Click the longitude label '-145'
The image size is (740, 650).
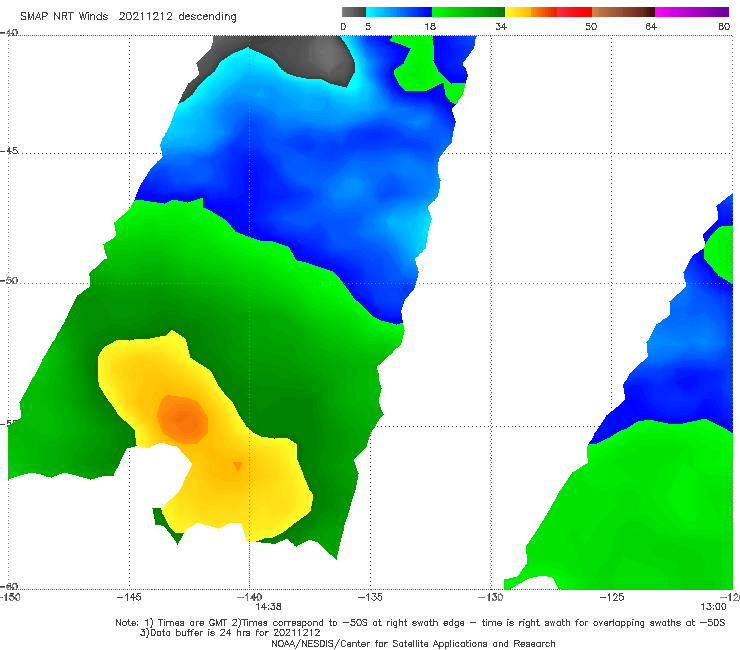129,598
